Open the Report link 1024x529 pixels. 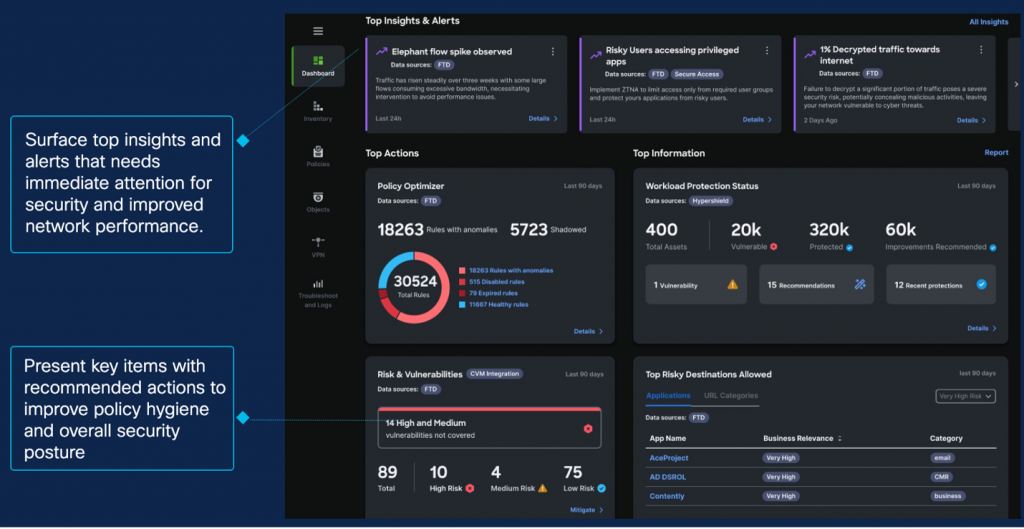point(996,153)
